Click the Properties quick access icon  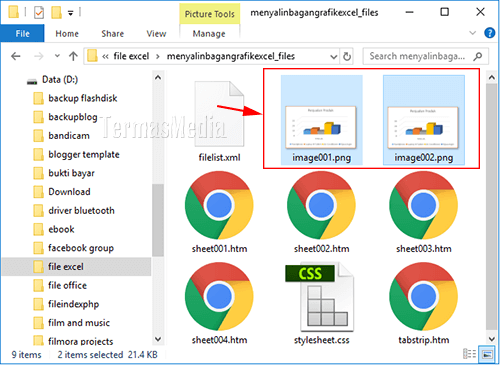(39, 13)
